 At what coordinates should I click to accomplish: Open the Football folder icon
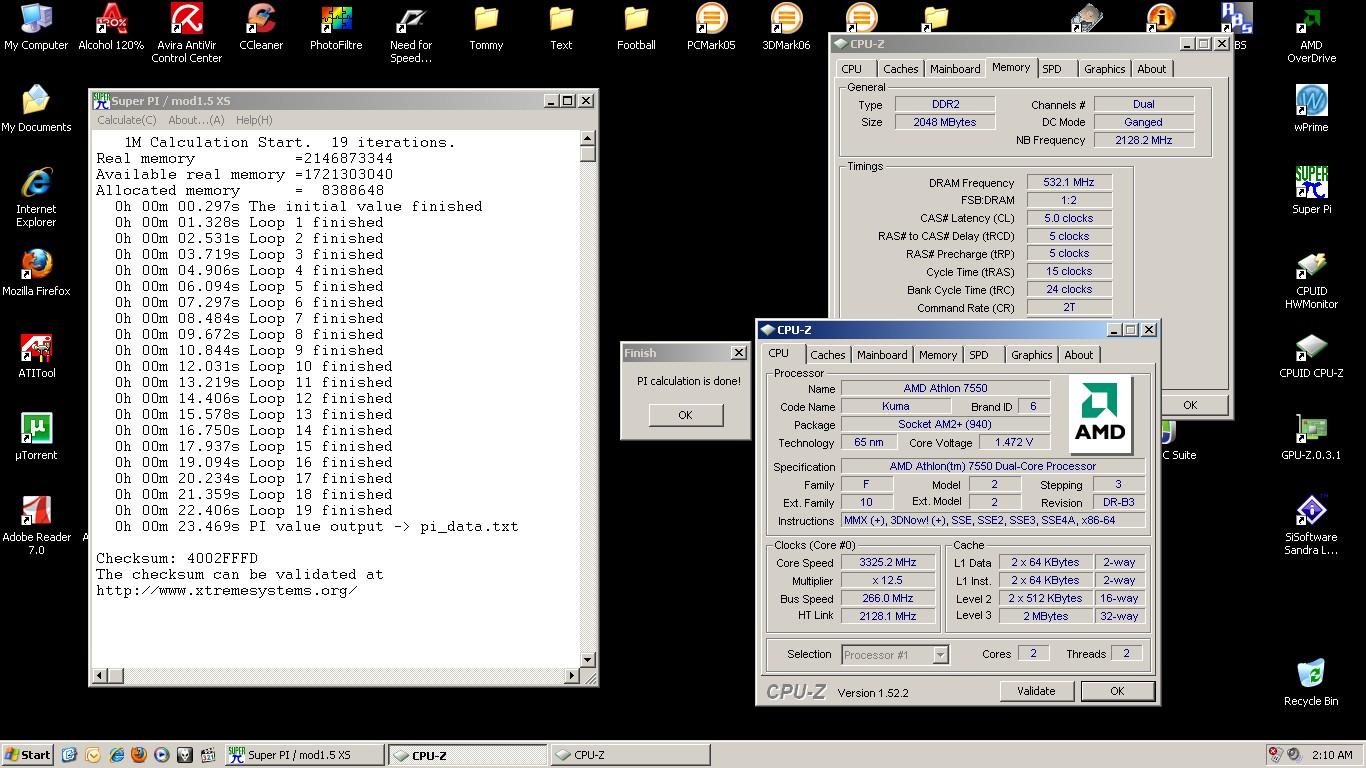coord(636,27)
